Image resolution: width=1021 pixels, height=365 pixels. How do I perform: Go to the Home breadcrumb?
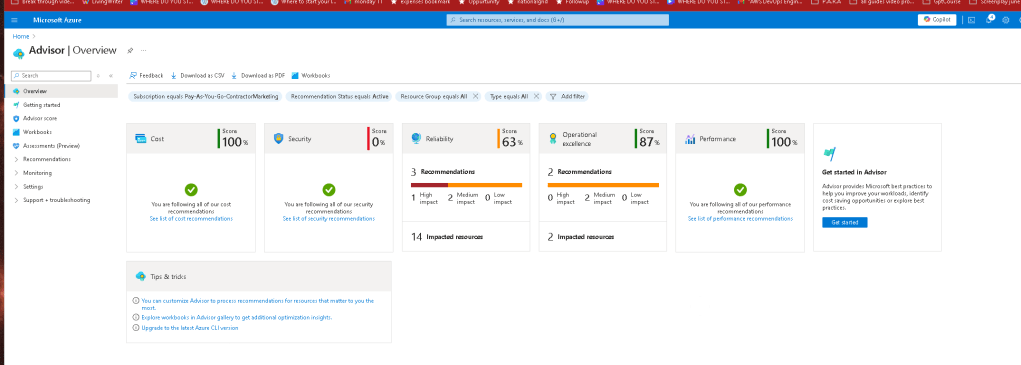click(20, 36)
